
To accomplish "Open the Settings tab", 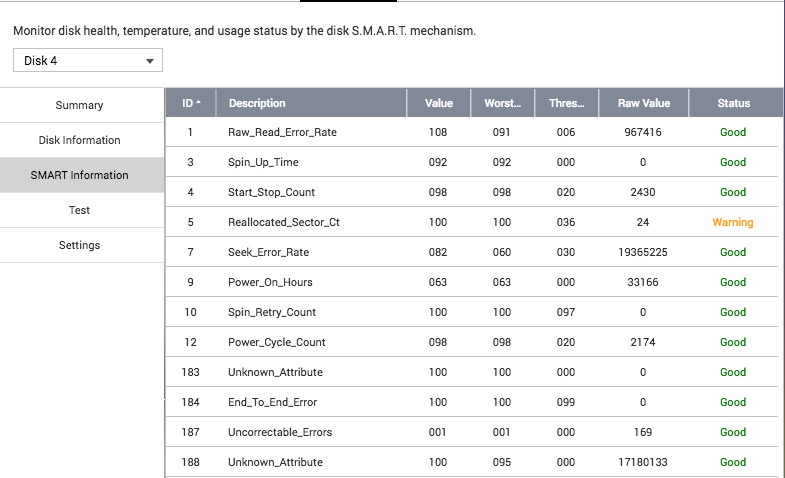I will click(x=80, y=245).
